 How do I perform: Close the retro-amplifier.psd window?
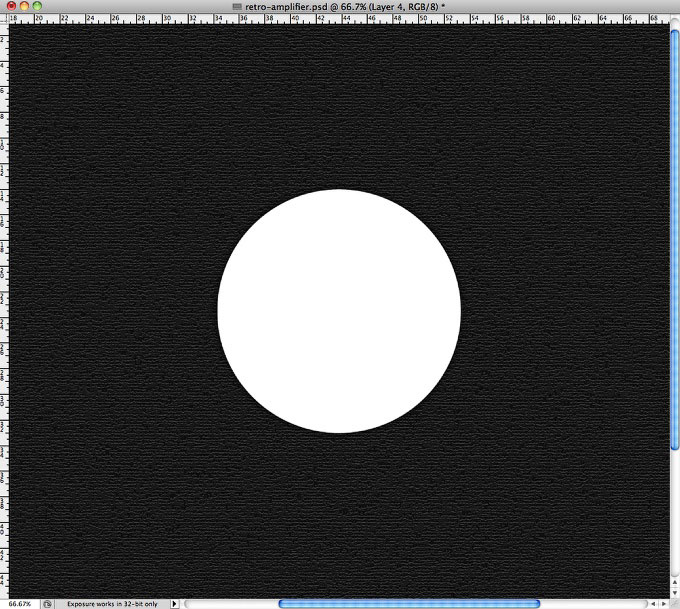[12, 6]
